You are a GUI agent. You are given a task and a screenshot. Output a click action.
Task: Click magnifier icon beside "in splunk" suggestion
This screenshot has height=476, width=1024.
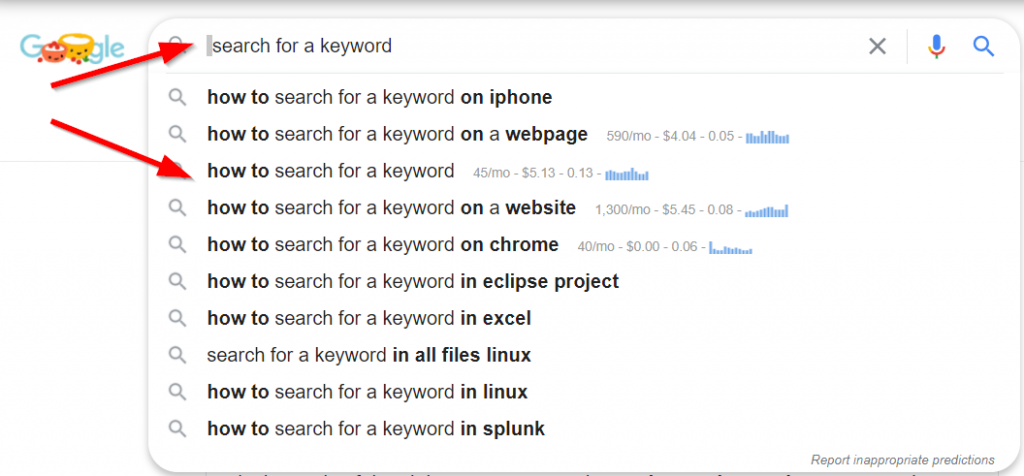pos(177,429)
